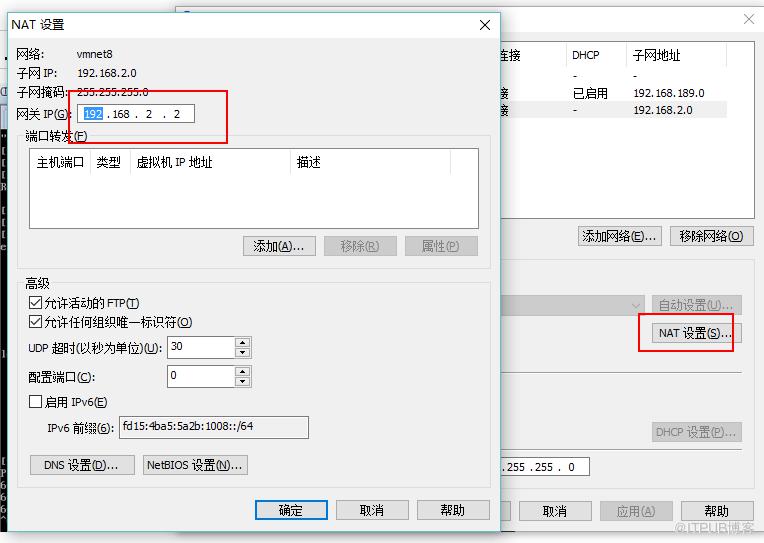
Task: Decrease 配置端口 with down arrow
Action: coord(243,382)
